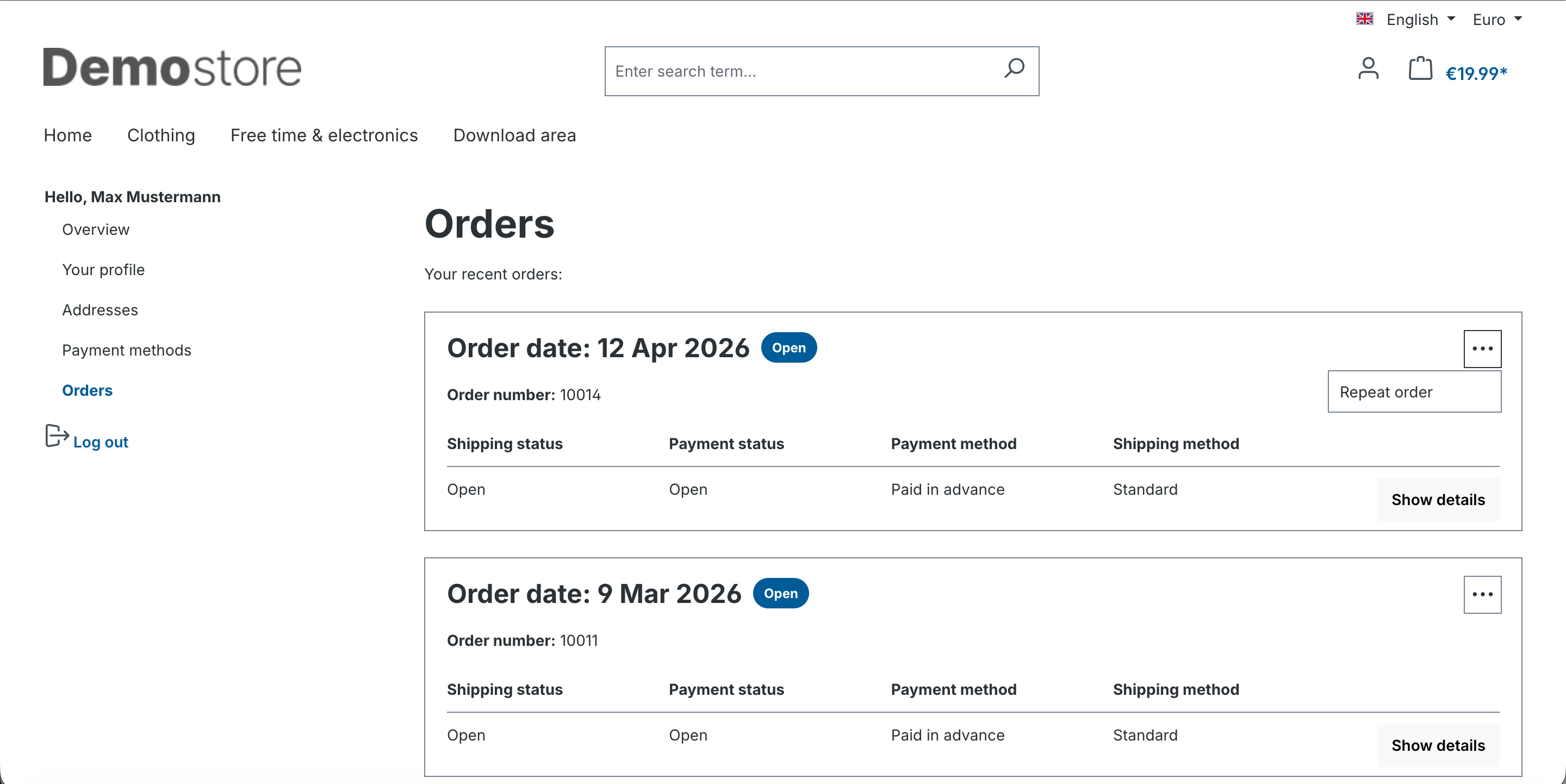Select Repeat order from the dropdown
The image size is (1566, 784).
[x=1414, y=392]
